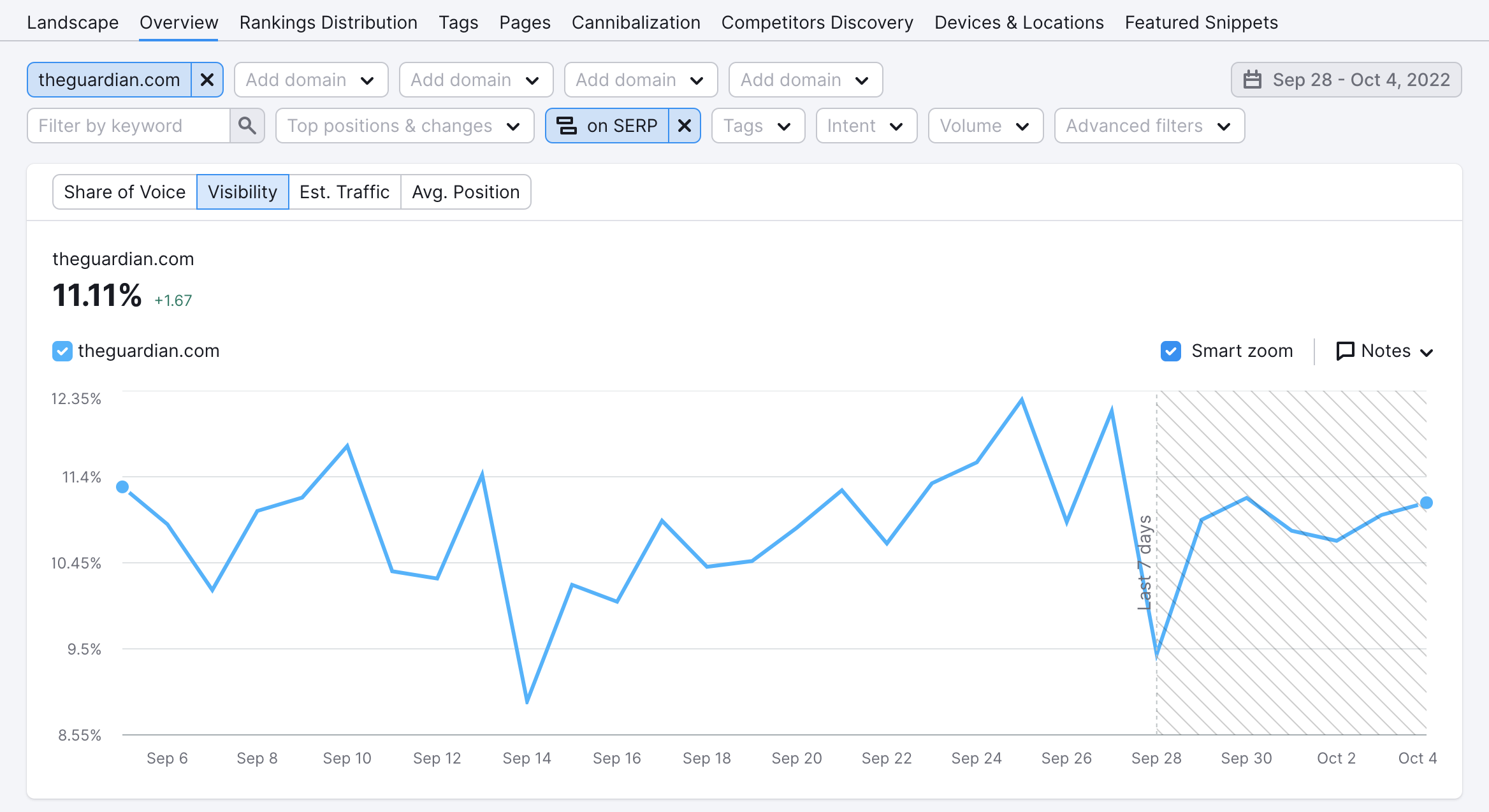The width and height of the screenshot is (1489, 812).
Task: Click the Sep 20 axis label
Action: point(797,758)
